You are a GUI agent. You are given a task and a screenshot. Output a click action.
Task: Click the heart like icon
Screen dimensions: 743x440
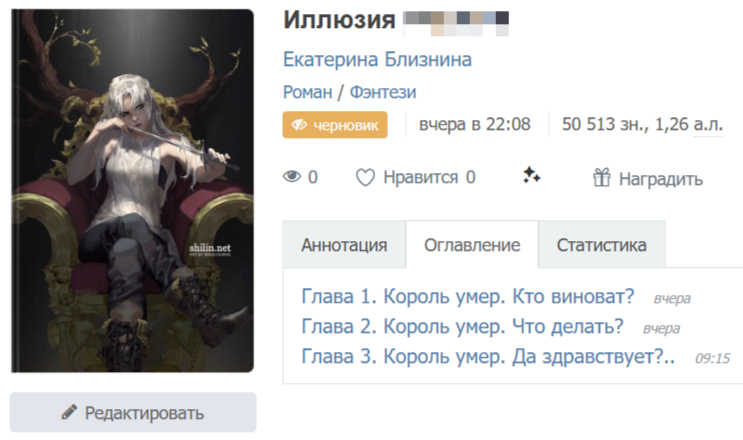click(365, 178)
